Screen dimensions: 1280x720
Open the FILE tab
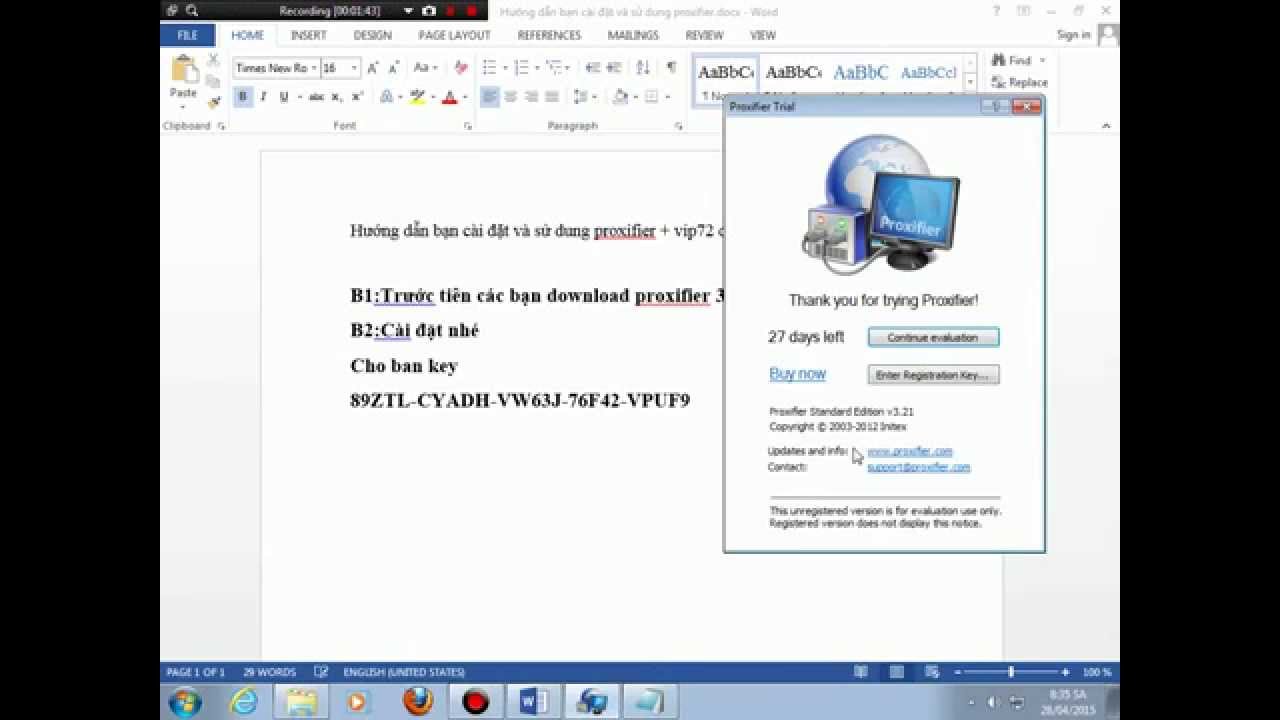click(x=187, y=35)
